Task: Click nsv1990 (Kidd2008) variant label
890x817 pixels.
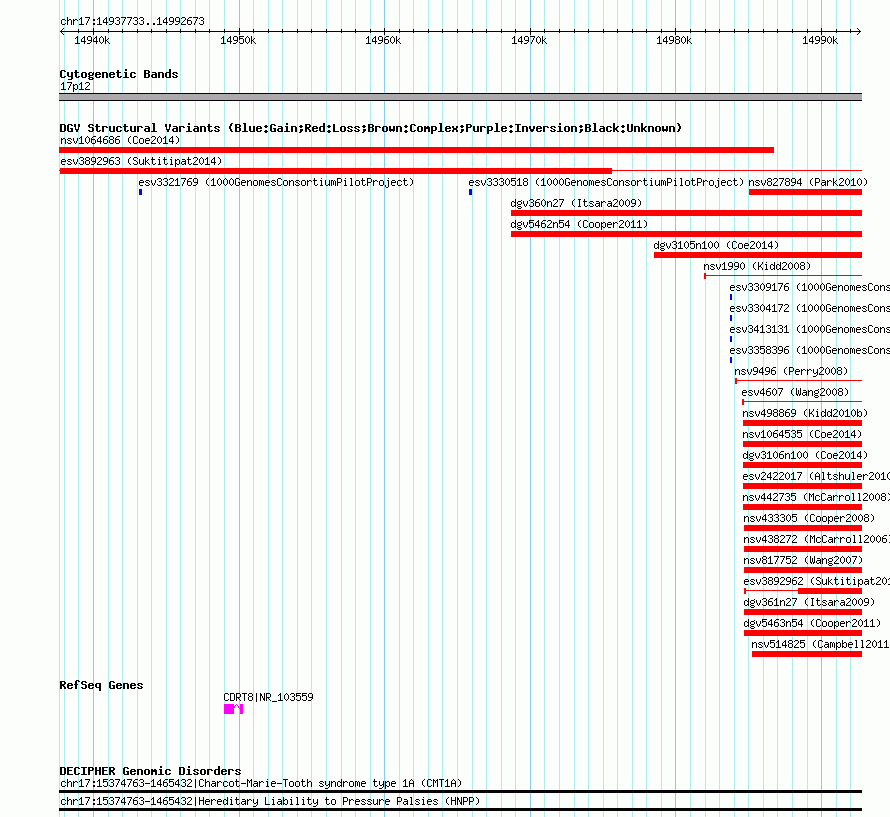Action: tap(757, 266)
